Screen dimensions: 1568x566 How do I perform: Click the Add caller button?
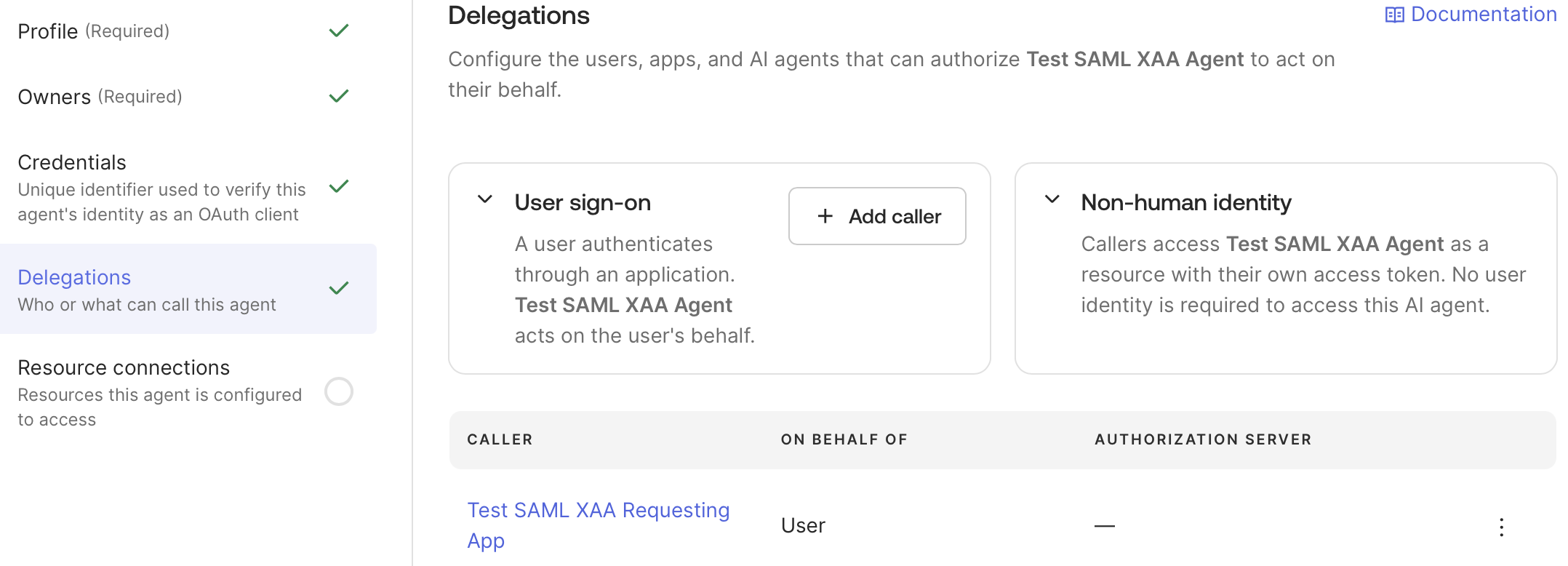877,216
